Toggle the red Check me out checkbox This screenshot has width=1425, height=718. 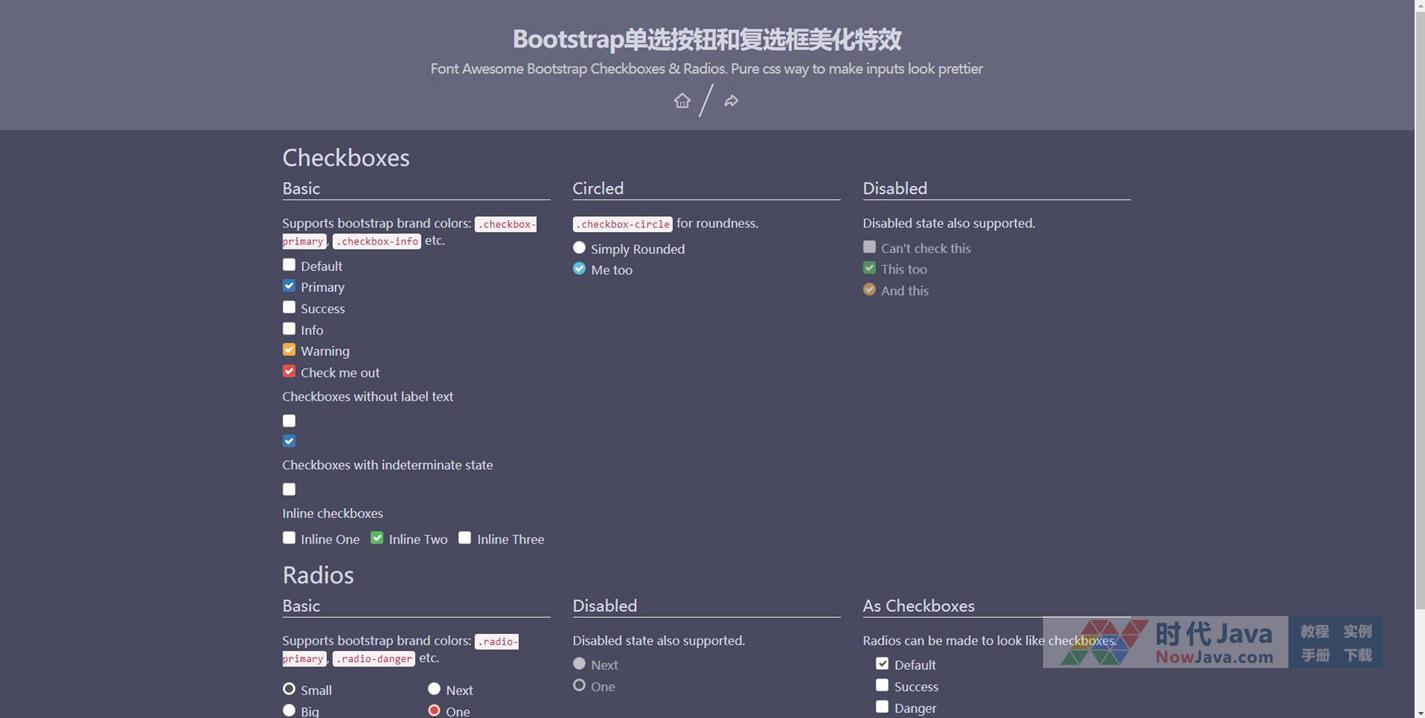[x=289, y=371]
